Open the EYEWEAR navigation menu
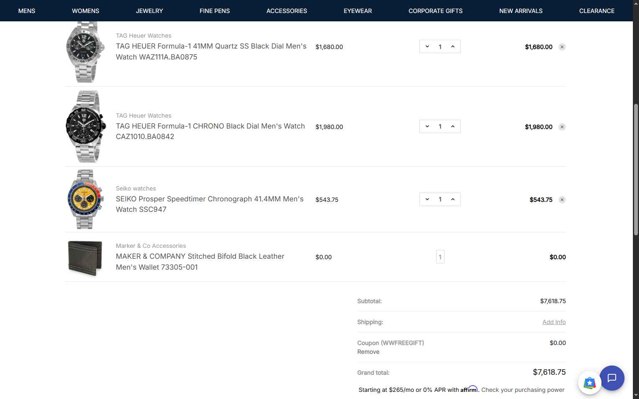The image size is (639, 399). pos(358,11)
